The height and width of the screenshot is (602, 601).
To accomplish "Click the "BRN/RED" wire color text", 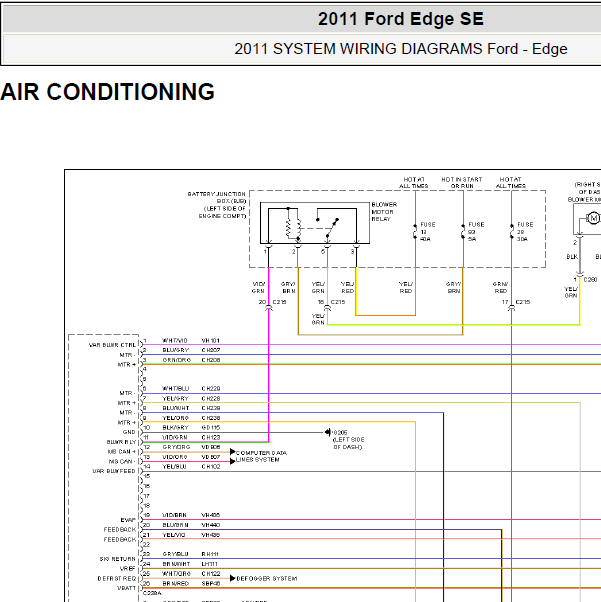I will pyautogui.click(x=175, y=584).
